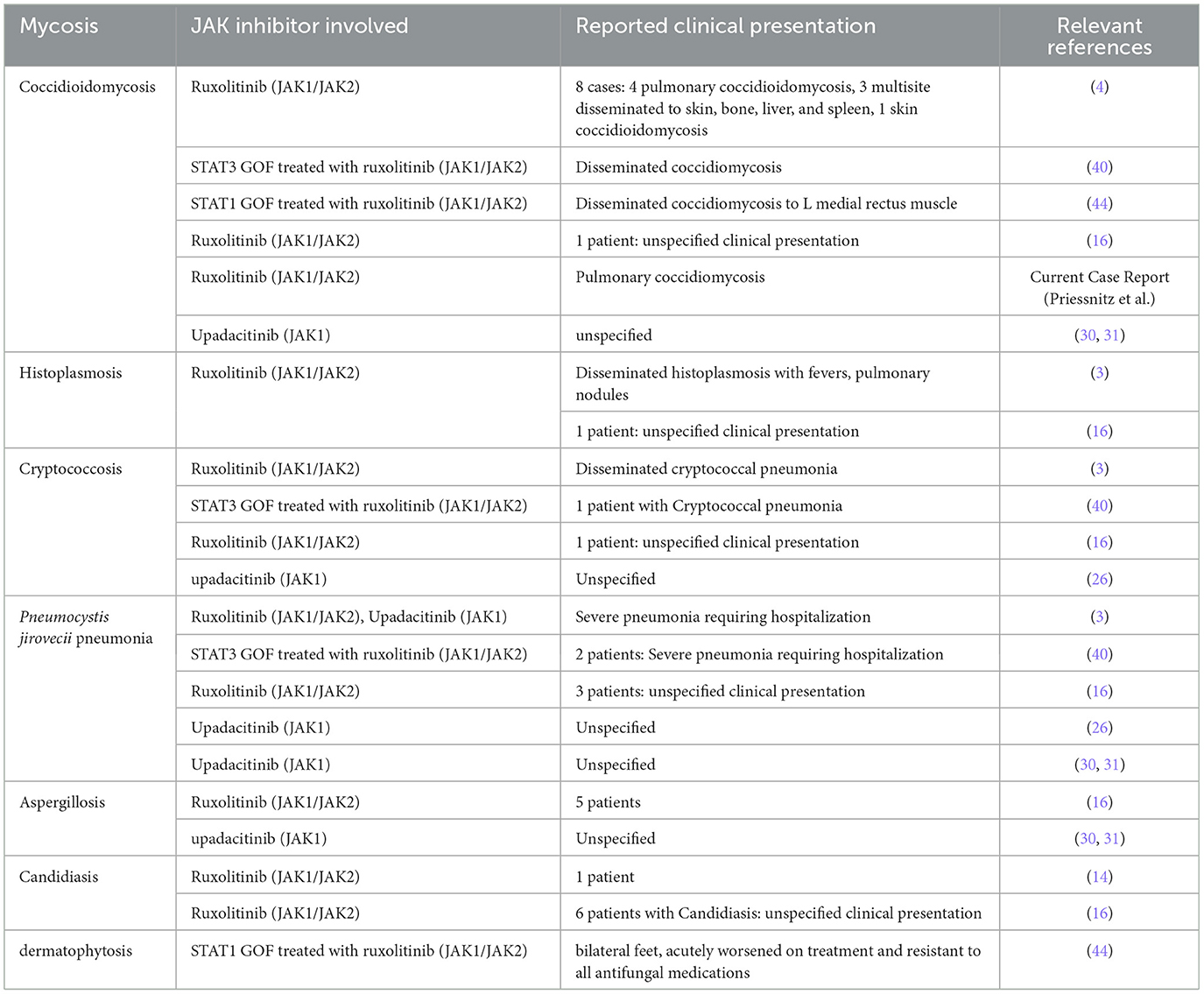
Task: Open reference 3 for disseminated histoplasmosis
Action: (x=1100, y=373)
